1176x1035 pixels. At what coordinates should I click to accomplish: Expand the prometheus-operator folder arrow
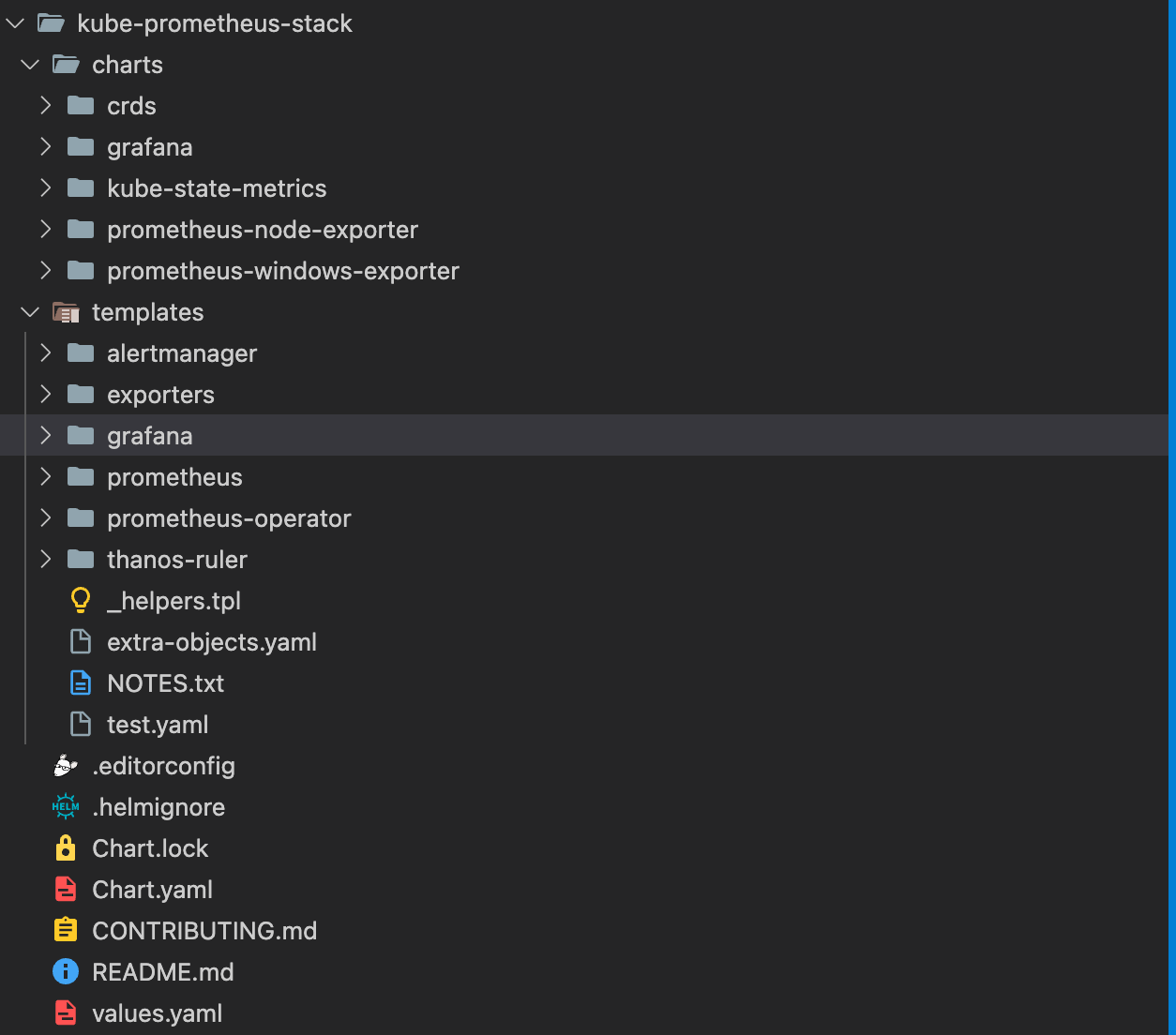pos(45,518)
